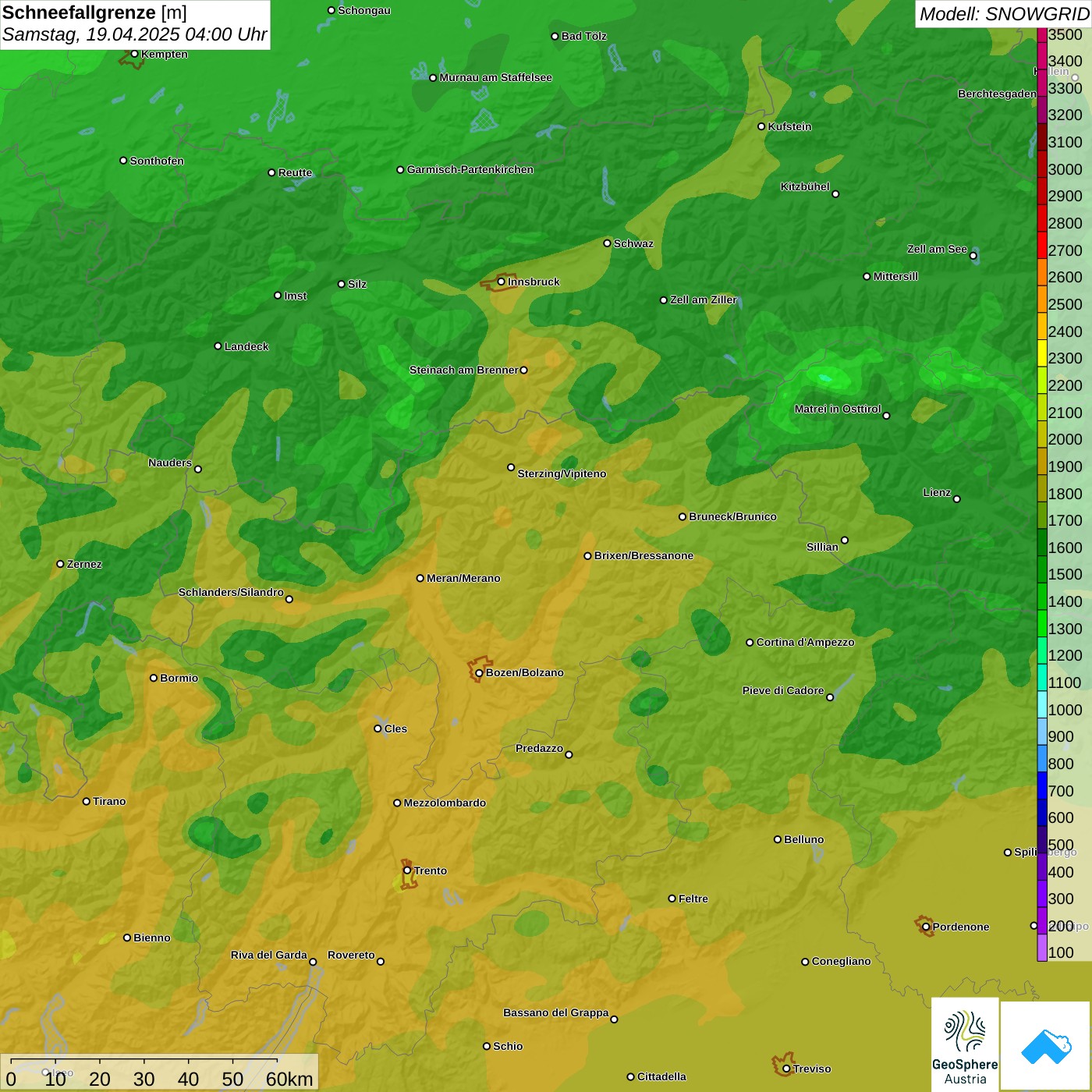Click the Innsbruck city marker
The height and width of the screenshot is (1092, 1092).
[x=501, y=282]
